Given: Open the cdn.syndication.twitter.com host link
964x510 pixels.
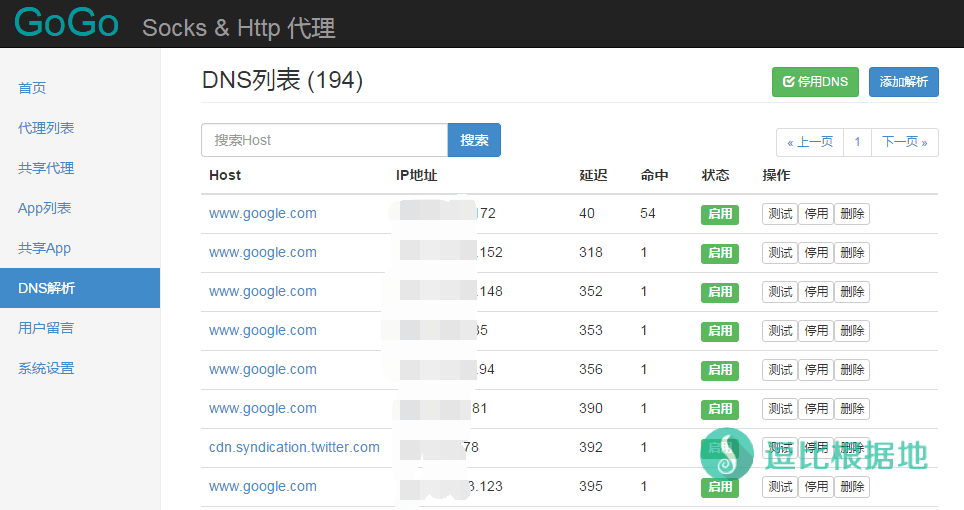Looking at the screenshot, I should click(x=294, y=447).
